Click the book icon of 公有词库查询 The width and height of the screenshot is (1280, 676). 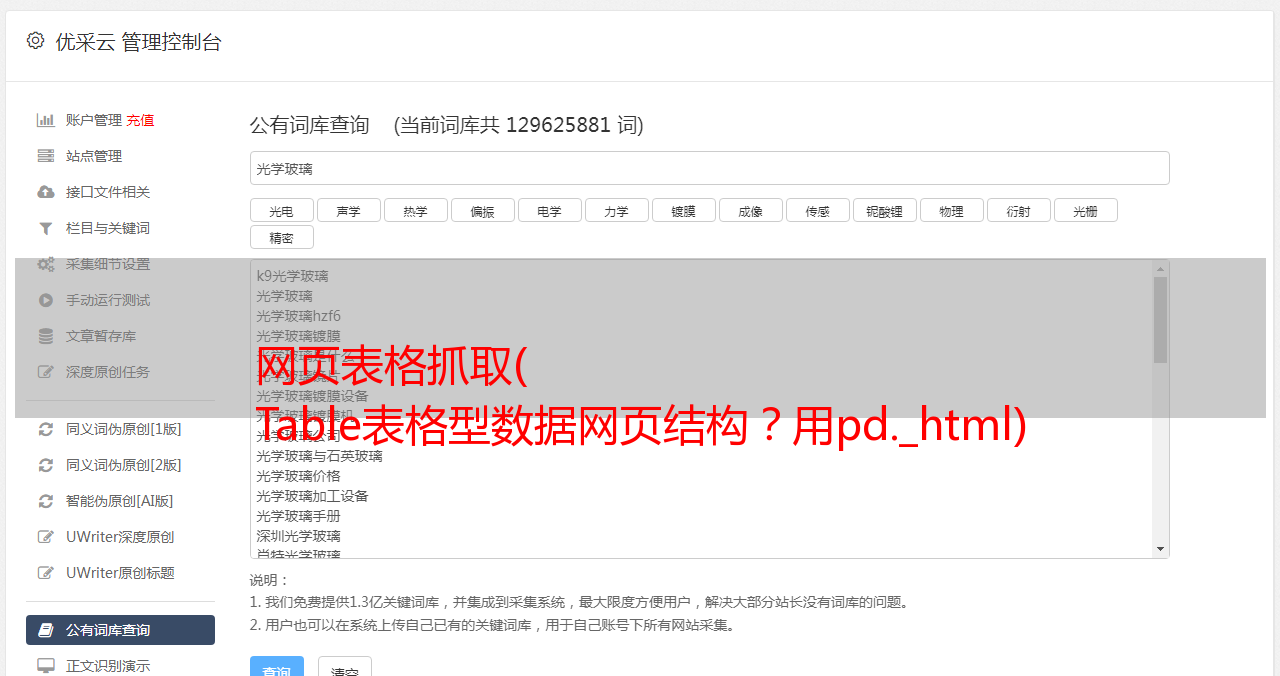click(45, 630)
